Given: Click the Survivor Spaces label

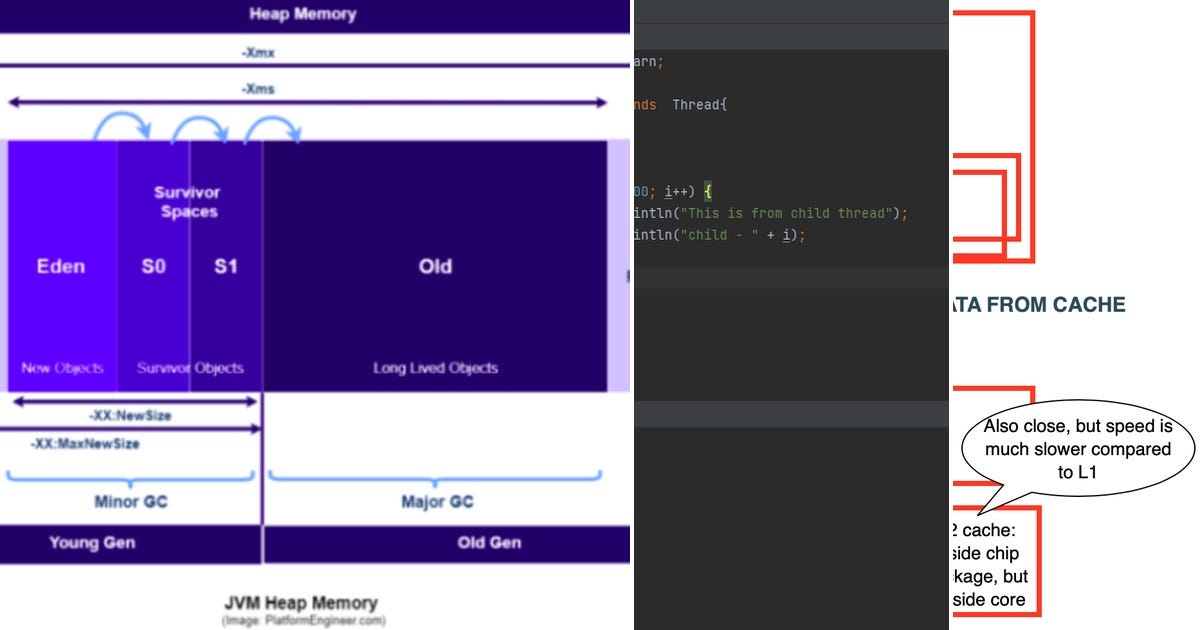Looking at the screenshot, I should click(x=188, y=201).
